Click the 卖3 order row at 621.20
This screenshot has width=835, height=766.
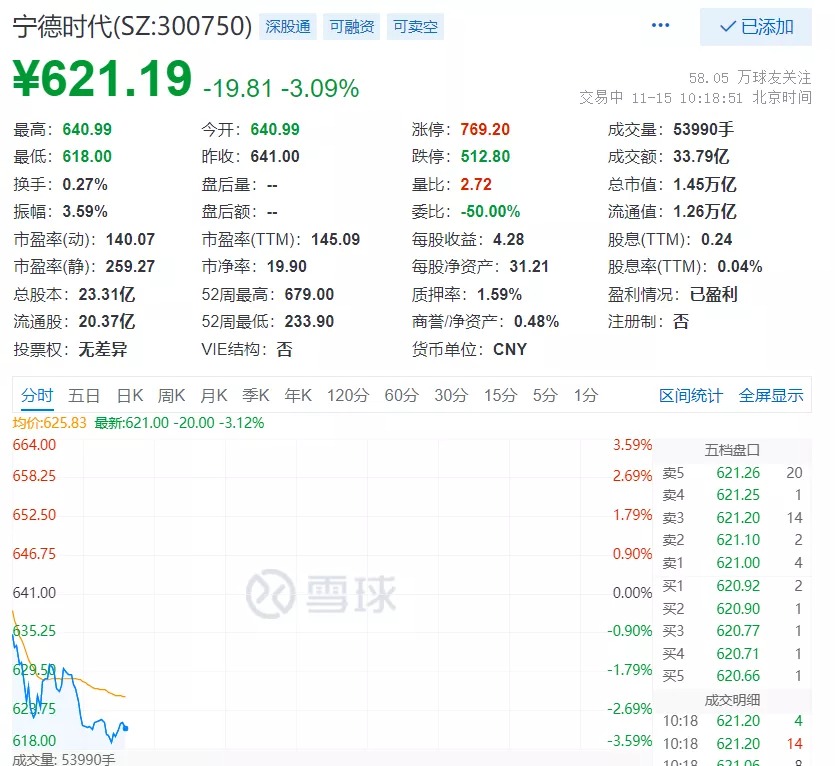tap(732, 518)
